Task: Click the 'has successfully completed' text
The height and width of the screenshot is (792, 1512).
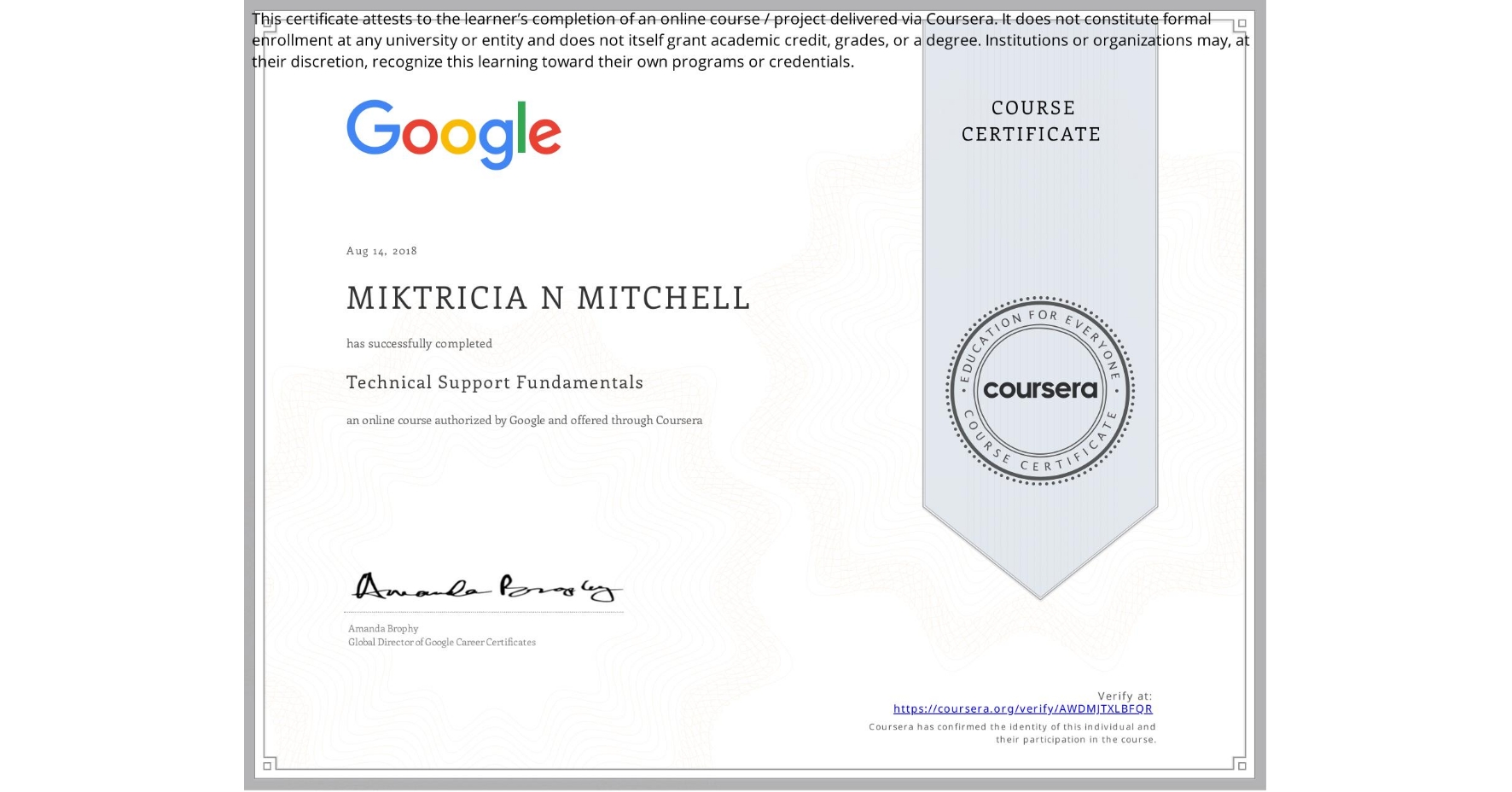Action: [x=419, y=343]
